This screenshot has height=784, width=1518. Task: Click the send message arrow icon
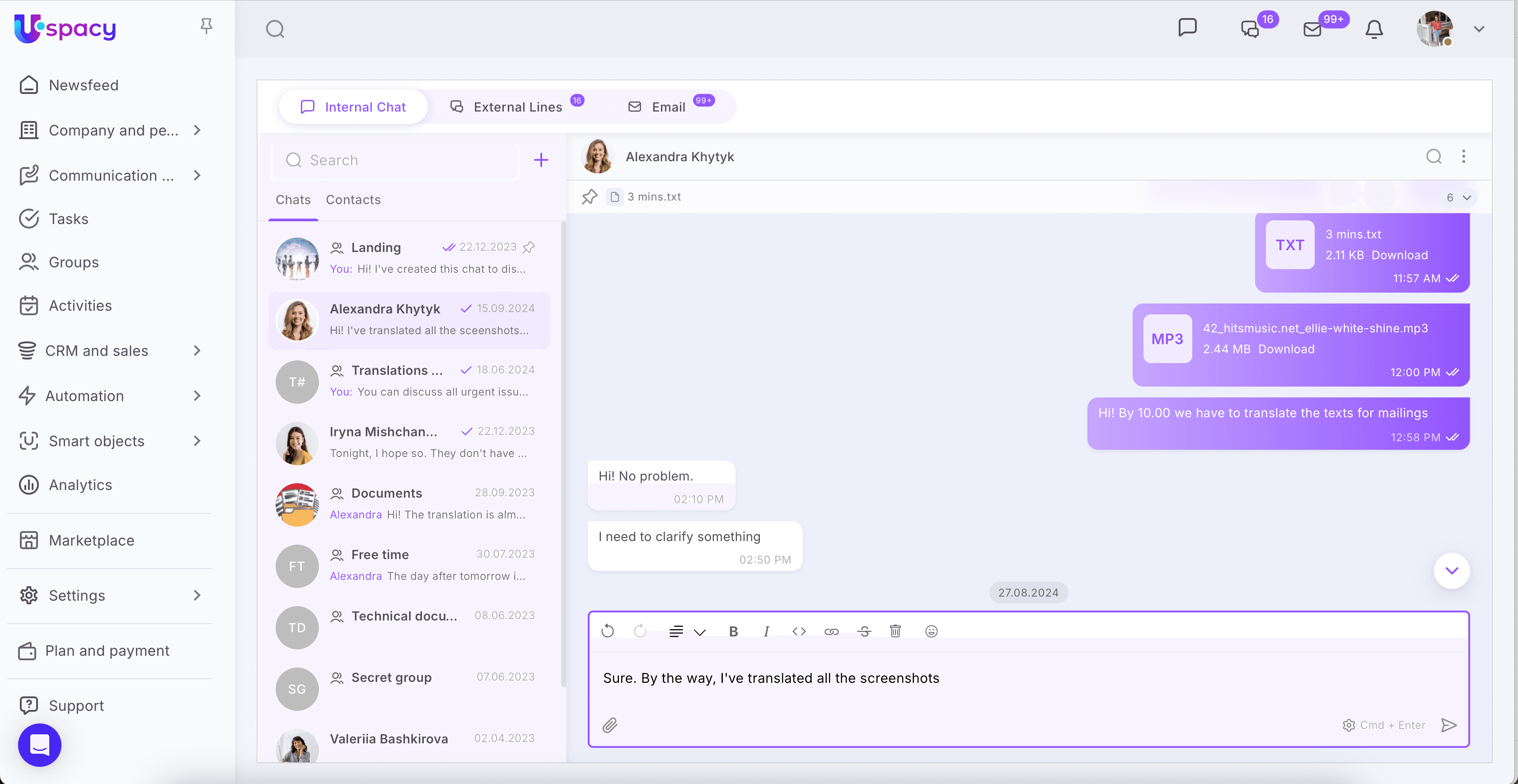(x=1448, y=725)
